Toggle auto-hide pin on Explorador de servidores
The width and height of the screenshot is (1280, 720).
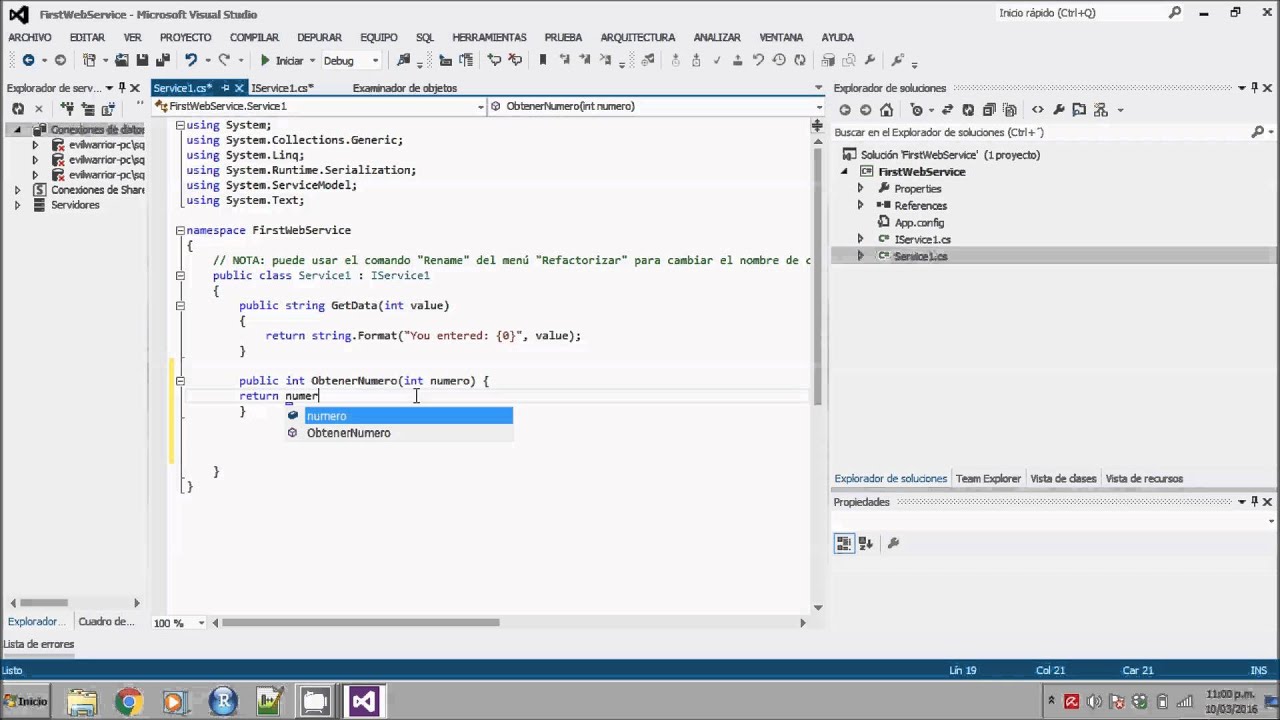122,88
